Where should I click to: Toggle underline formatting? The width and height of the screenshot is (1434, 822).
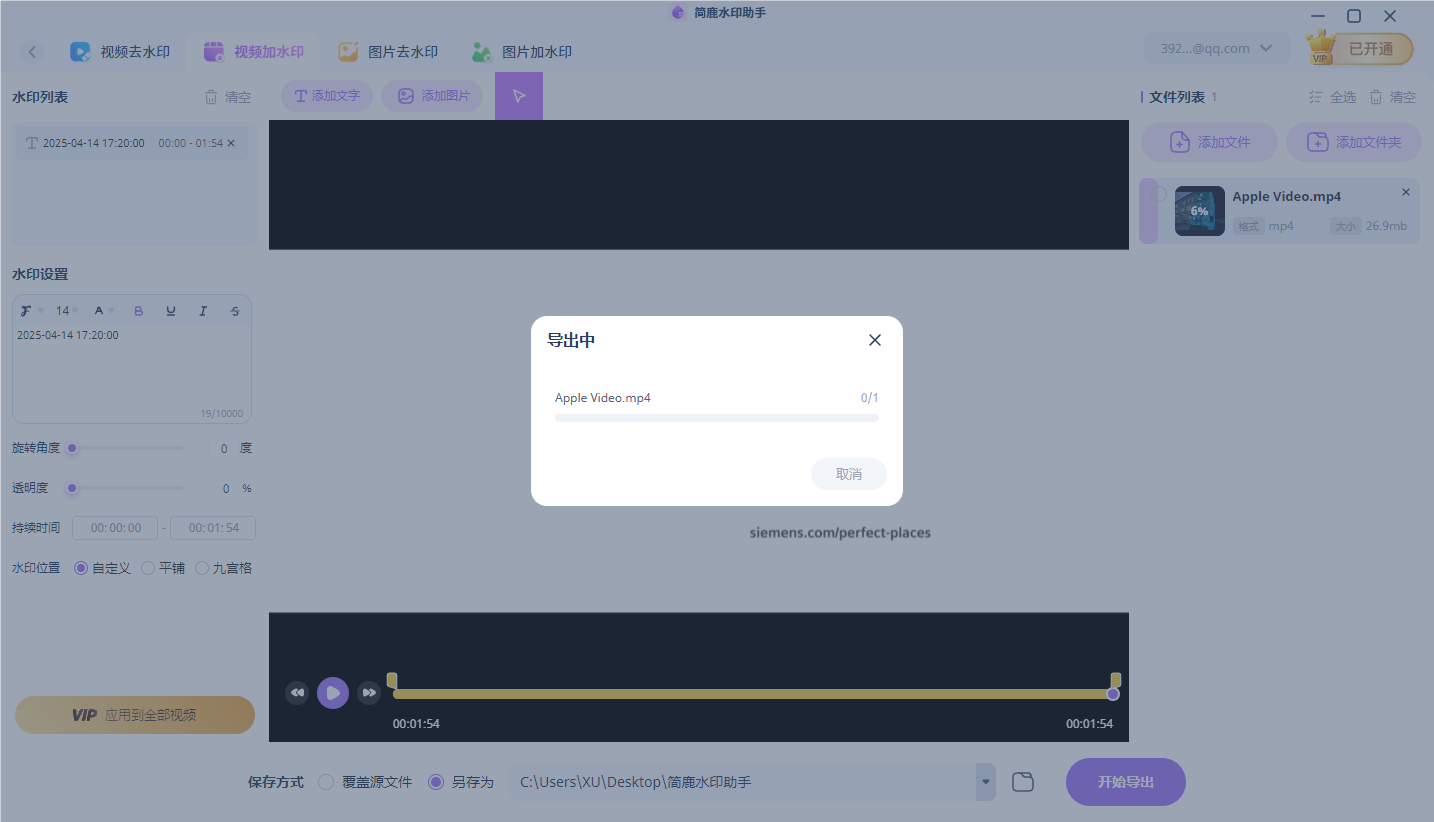pyautogui.click(x=171, y=311)
